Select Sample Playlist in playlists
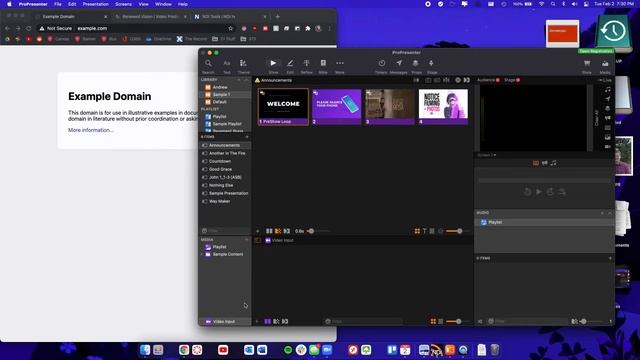The image size is (640, 360). click(225, 124)
